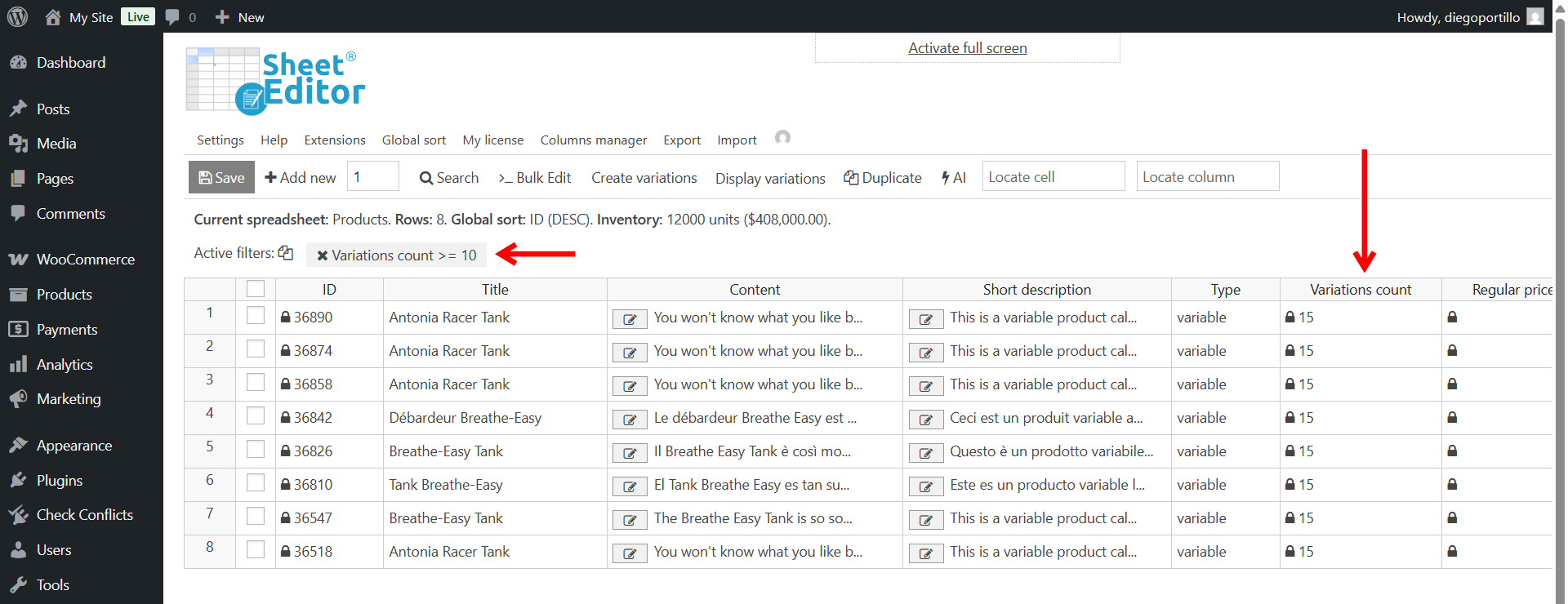The width and height of the screenshot is (1568, 604).
Task: Expand the WooCommerce sidebar menu
Action: pyautogui.click(x=85, y=260)
